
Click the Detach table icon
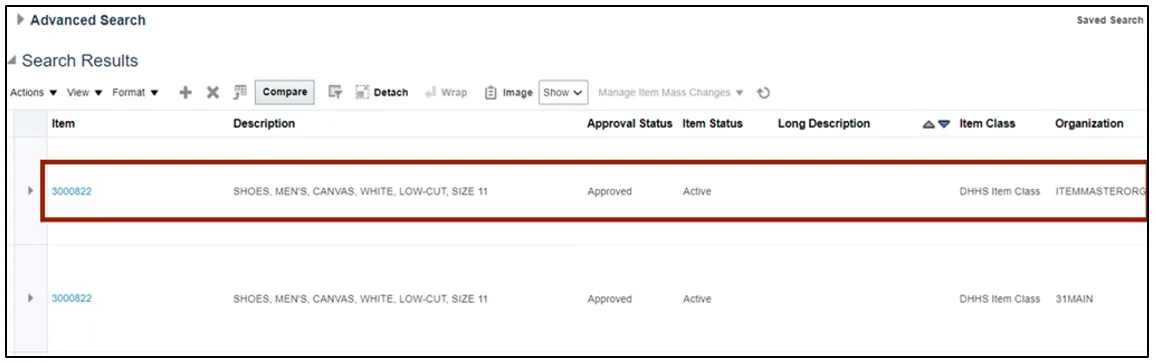[x=362, y=92]
